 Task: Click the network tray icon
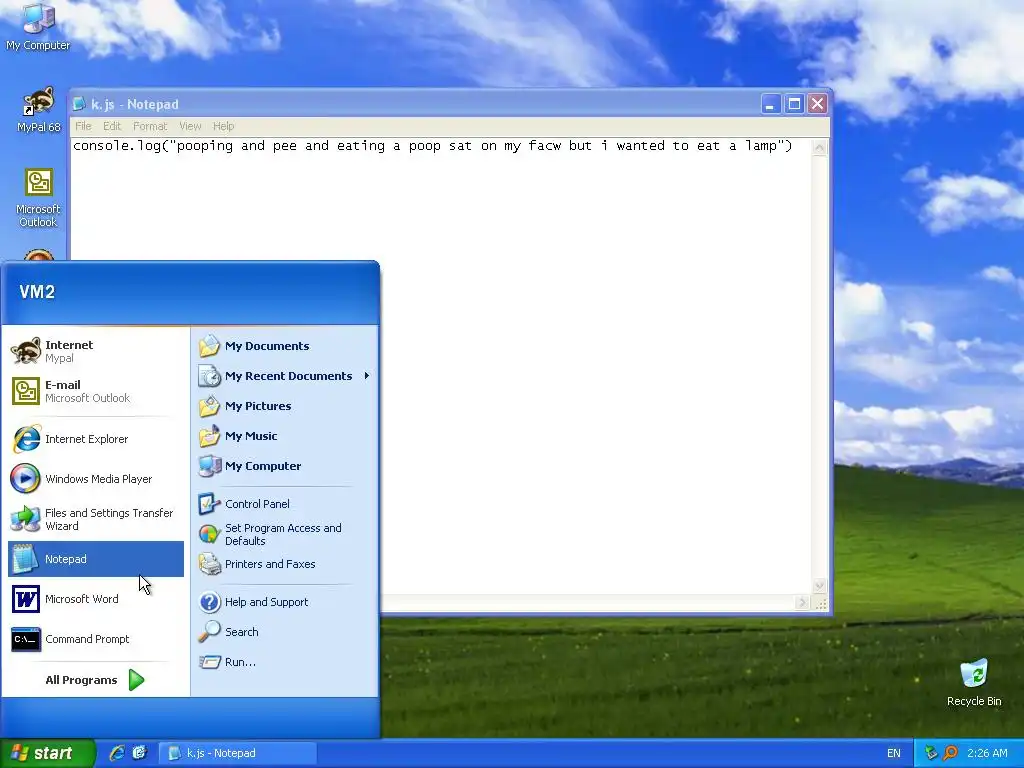(931, 753)
